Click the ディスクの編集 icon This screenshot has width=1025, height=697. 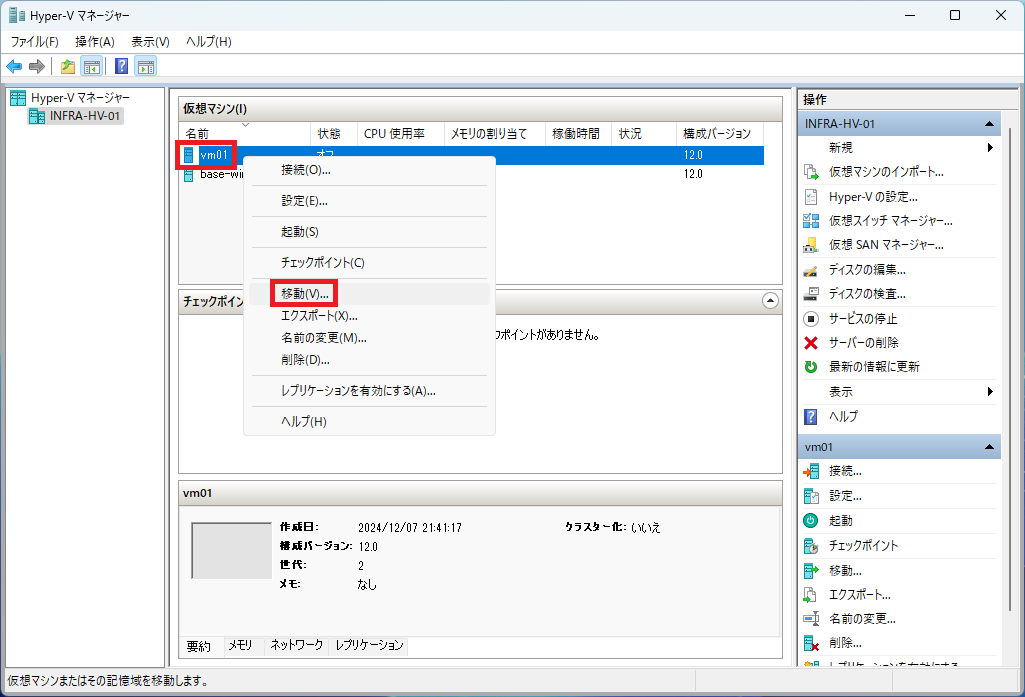[811, 270]
